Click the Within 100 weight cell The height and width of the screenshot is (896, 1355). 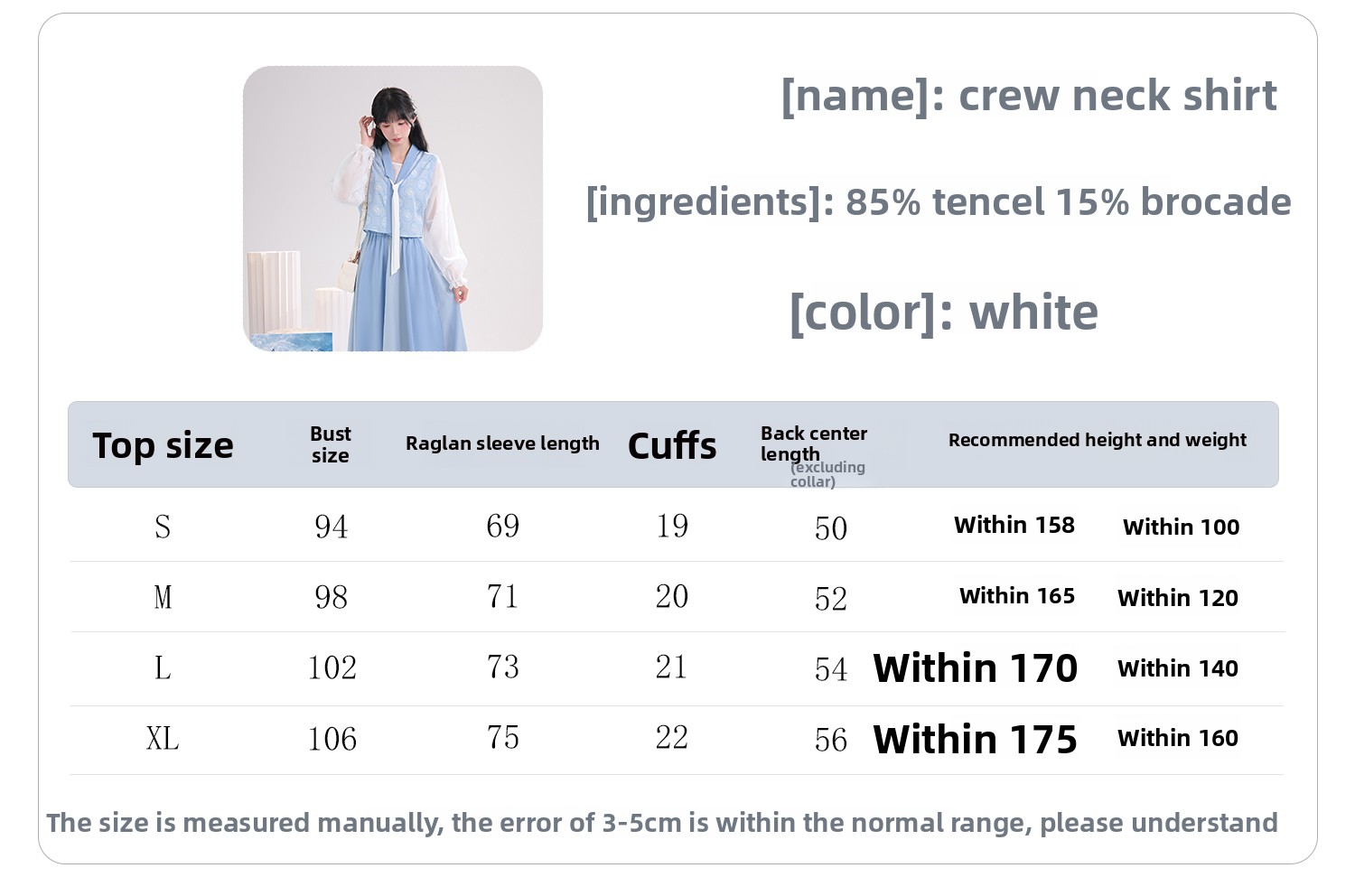coord(1181,527)
